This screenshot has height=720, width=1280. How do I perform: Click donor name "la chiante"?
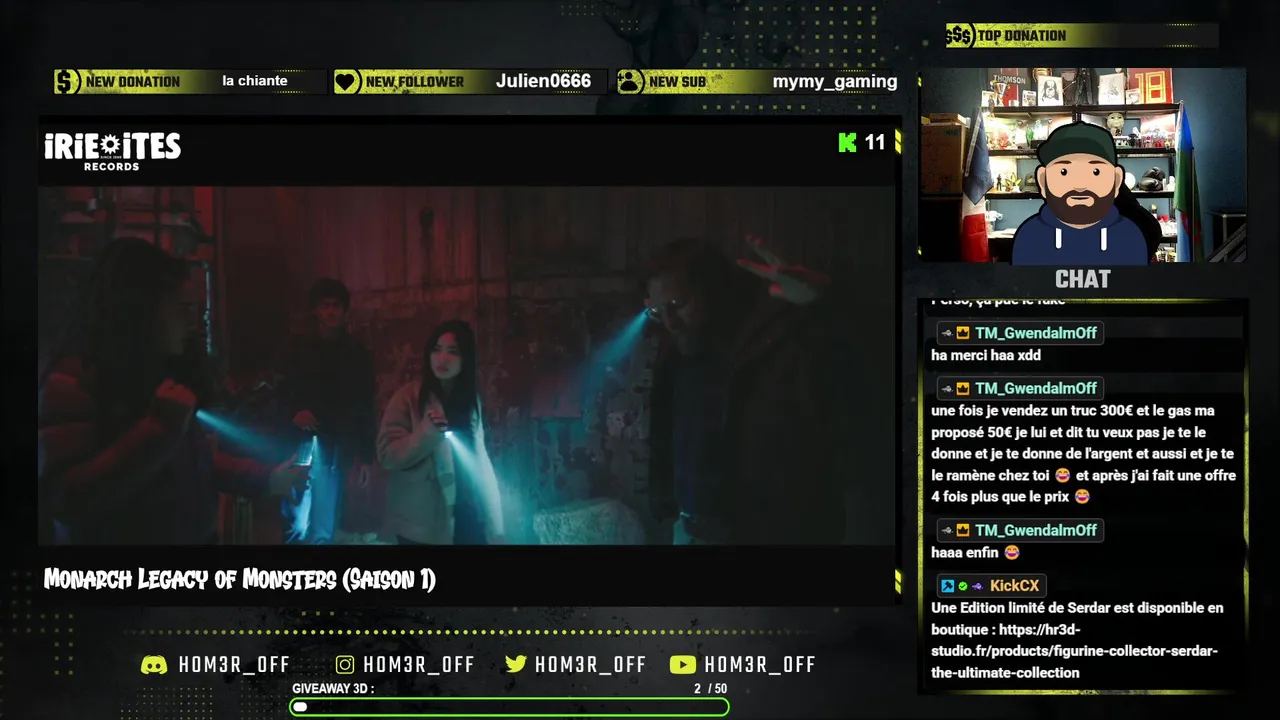point(255,81)
